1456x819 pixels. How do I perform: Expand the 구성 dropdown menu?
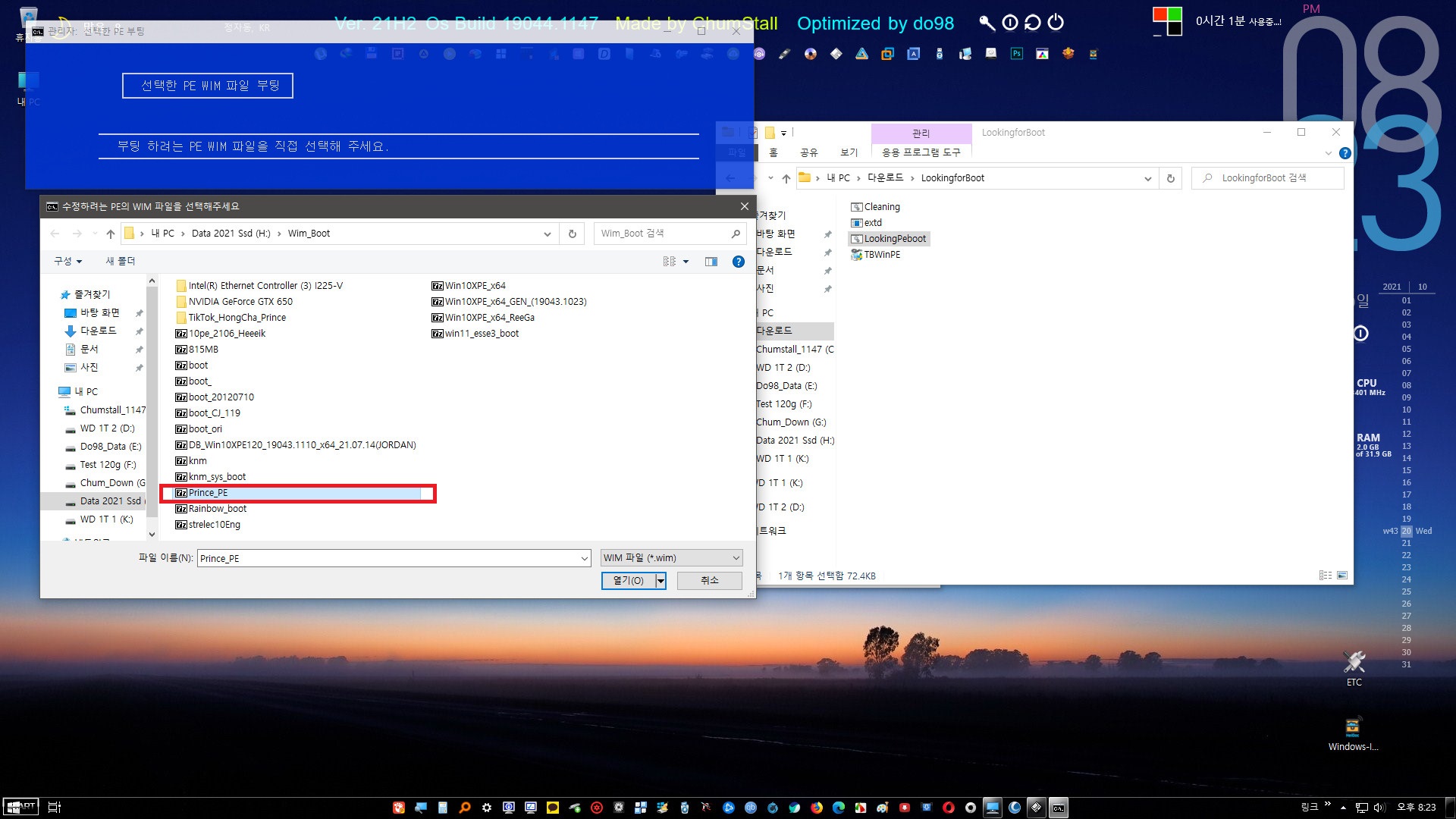tap(67, 261)
